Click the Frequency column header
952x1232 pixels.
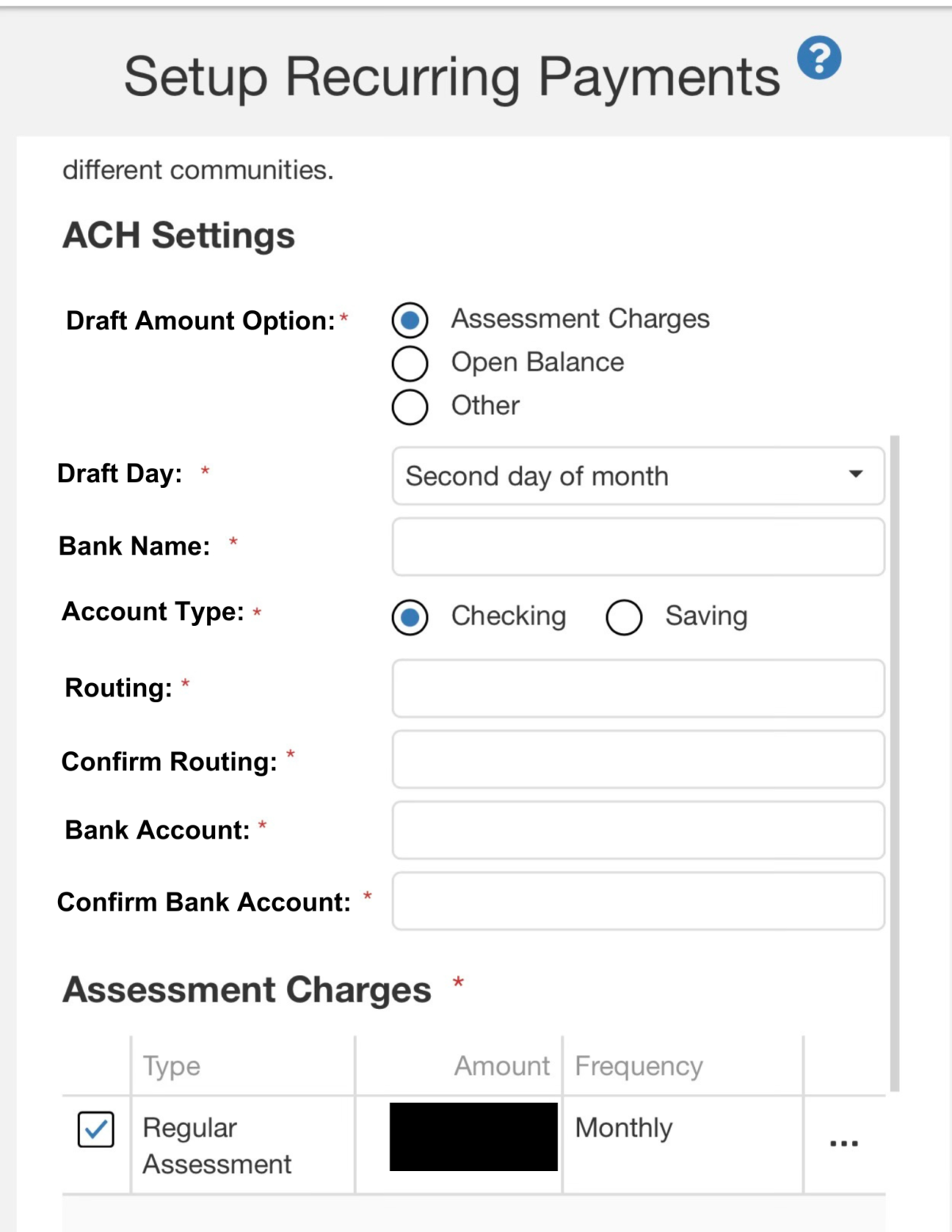point(639,1066)
